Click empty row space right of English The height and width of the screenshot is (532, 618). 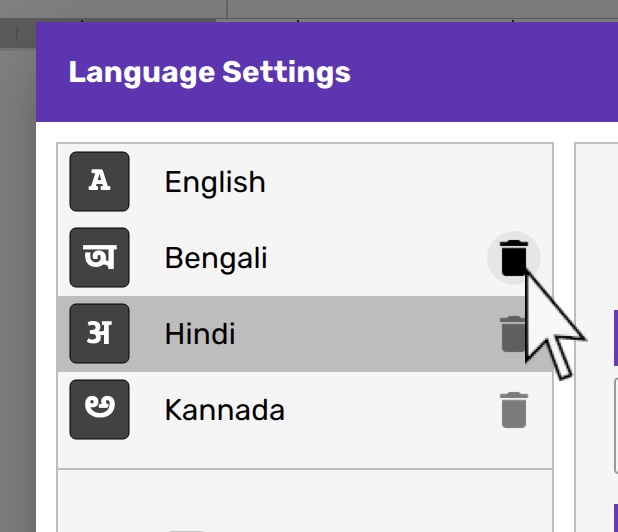point(400,182)
